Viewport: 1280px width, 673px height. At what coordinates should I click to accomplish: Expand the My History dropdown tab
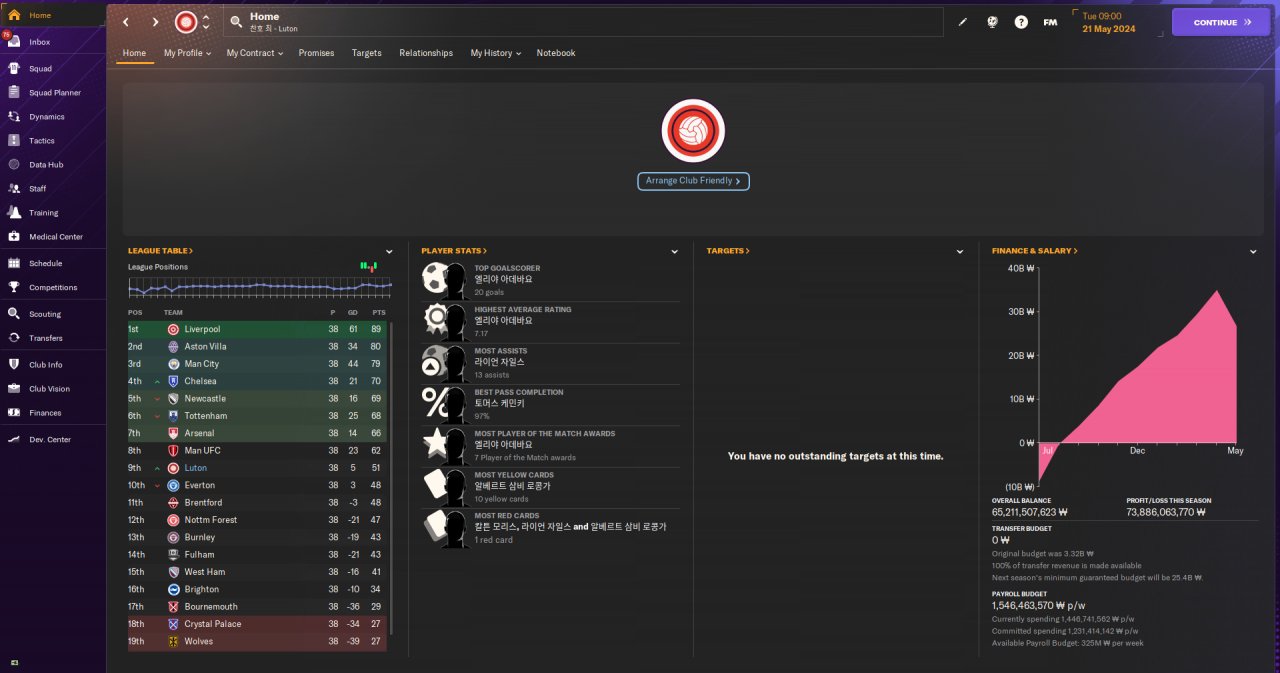click(x=496, y=53)
